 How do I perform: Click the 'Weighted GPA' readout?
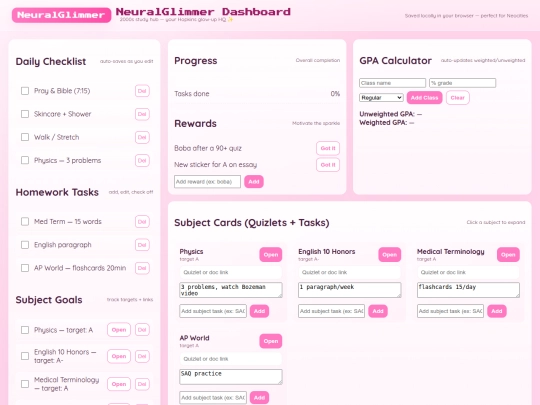coord(387,123)
